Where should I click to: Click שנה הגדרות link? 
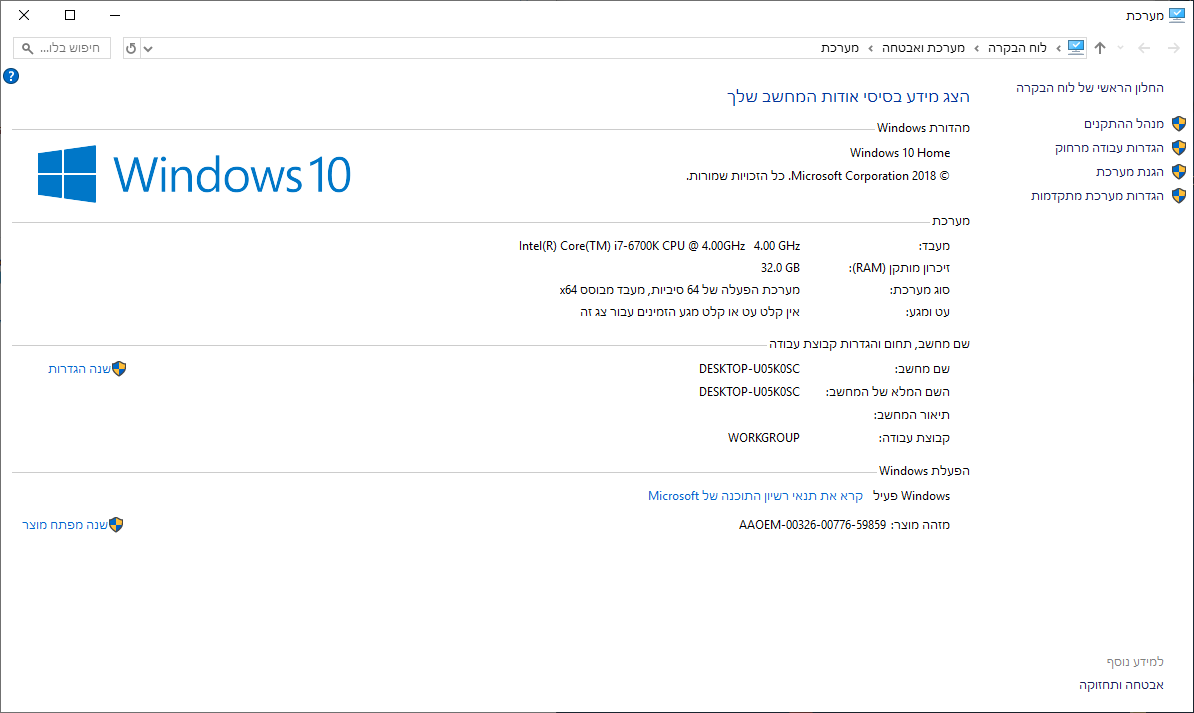79,369
